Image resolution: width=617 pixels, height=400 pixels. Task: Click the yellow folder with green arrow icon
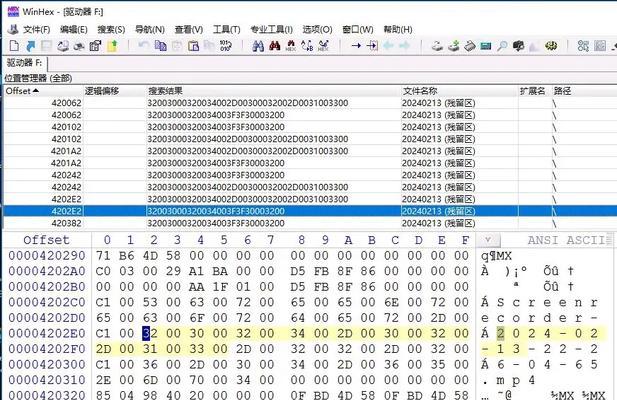click(x=112, y=46)
